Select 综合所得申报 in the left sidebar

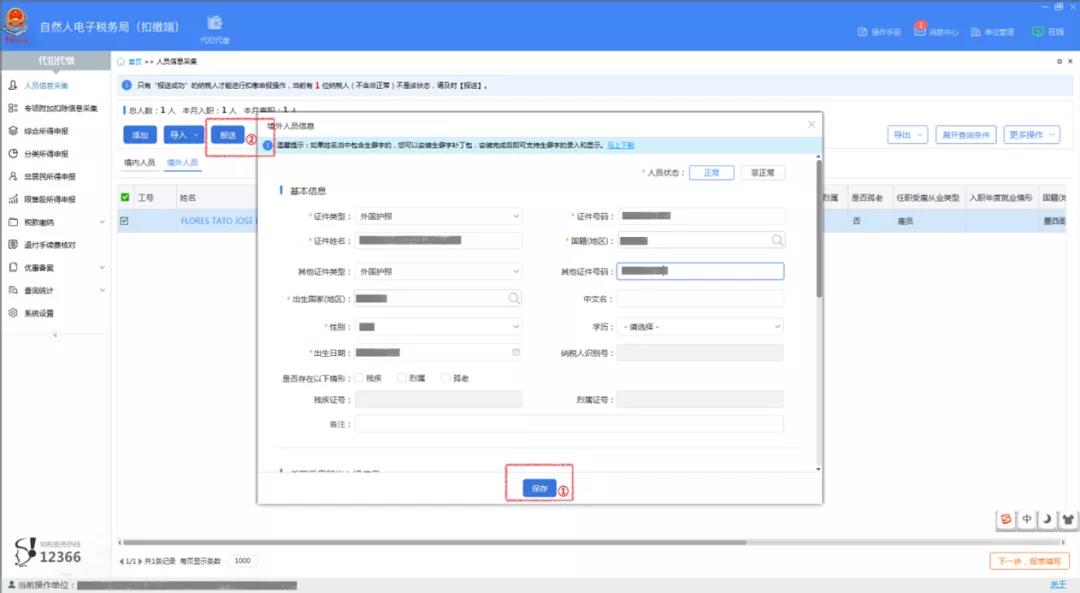pos(46,131)
